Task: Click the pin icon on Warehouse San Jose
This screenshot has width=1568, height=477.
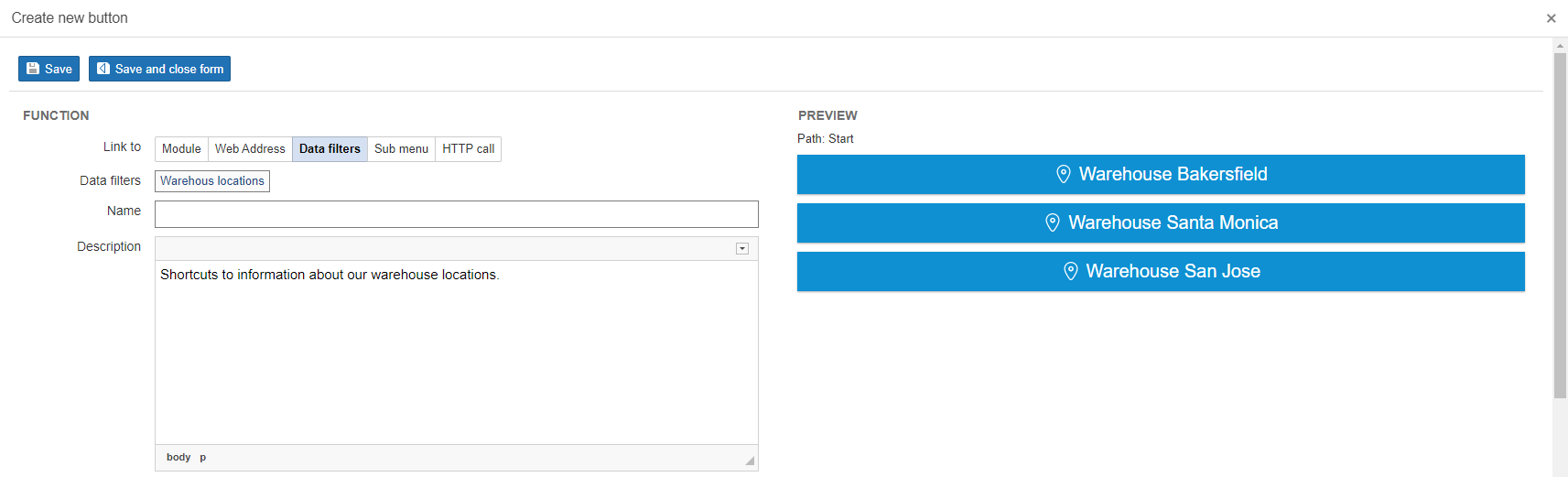Action: tap(1070, 271)
